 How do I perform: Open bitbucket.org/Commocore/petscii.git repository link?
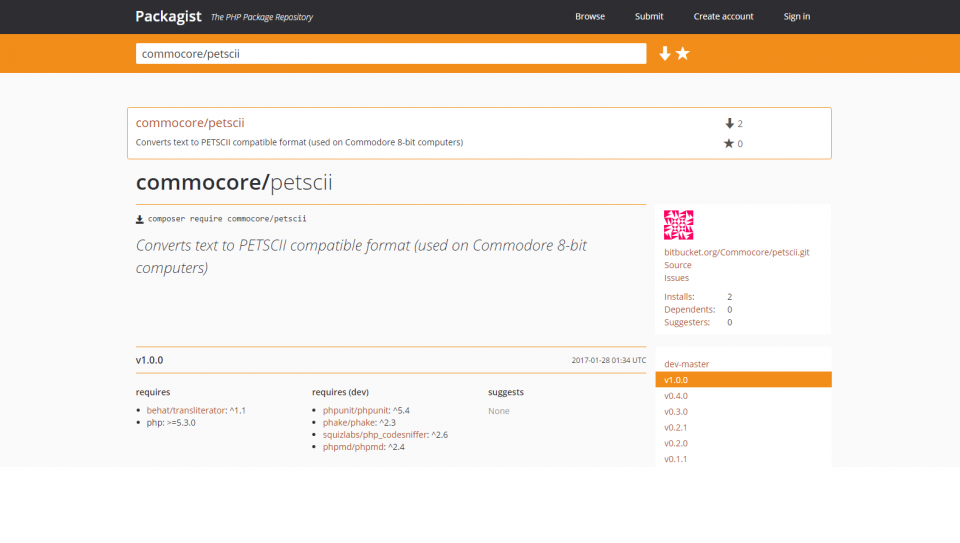tap(737, 252)
